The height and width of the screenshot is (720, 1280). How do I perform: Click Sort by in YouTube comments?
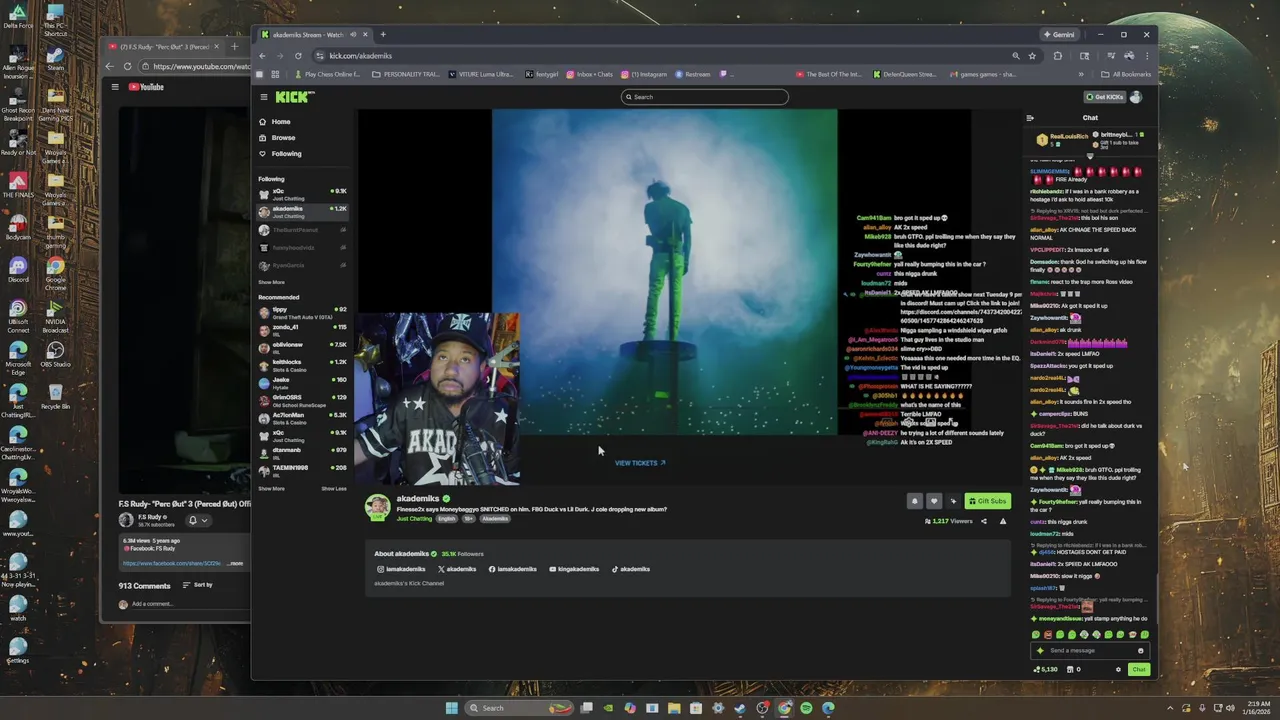pyautogui.click(x=198, y=585)
